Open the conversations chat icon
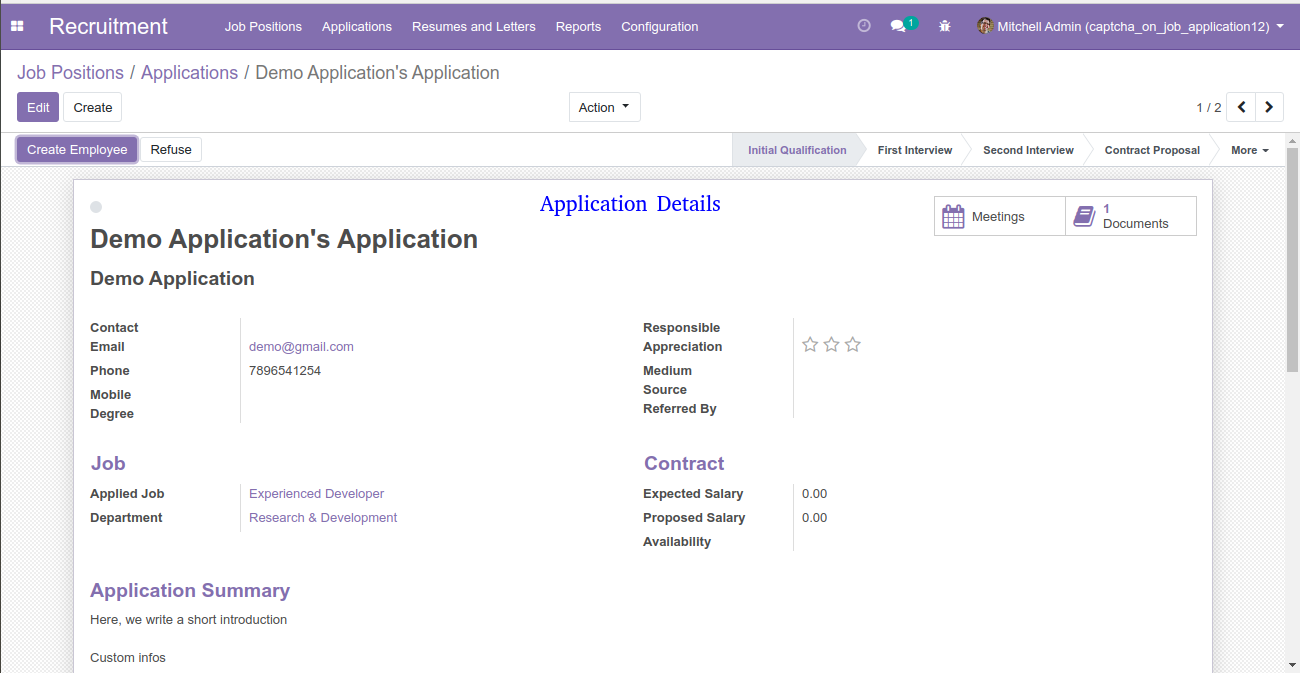 point(898,26)
